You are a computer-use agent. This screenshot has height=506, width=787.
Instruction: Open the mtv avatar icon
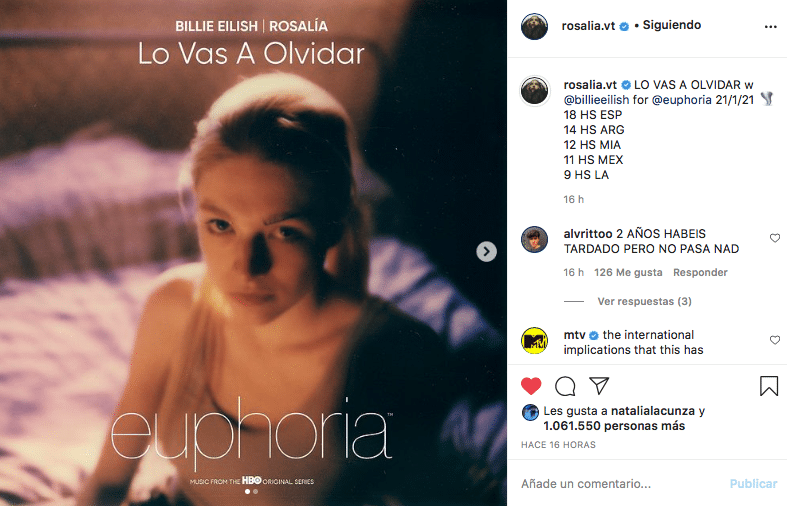[x=535, y=341]
